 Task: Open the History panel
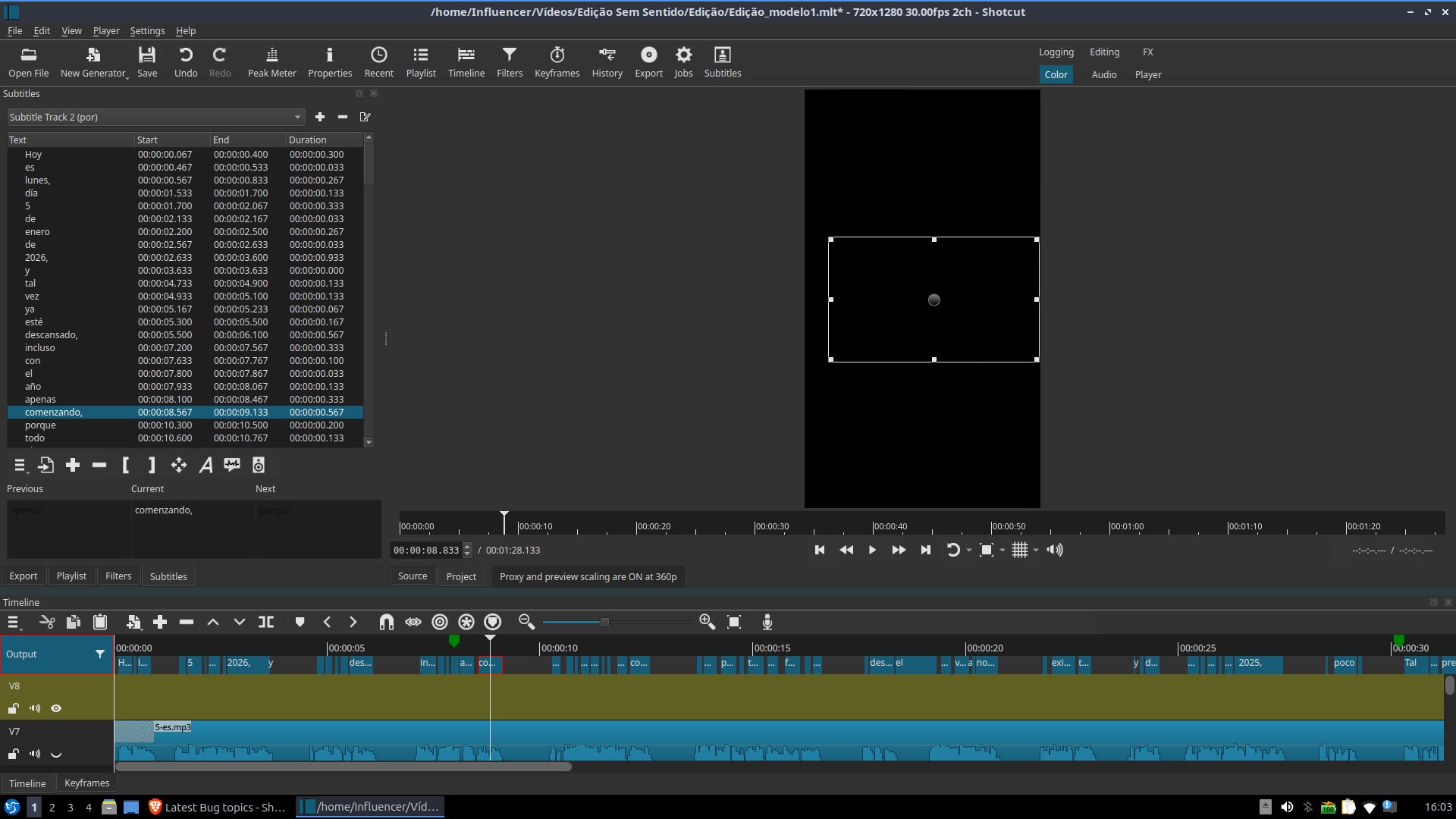607,61
